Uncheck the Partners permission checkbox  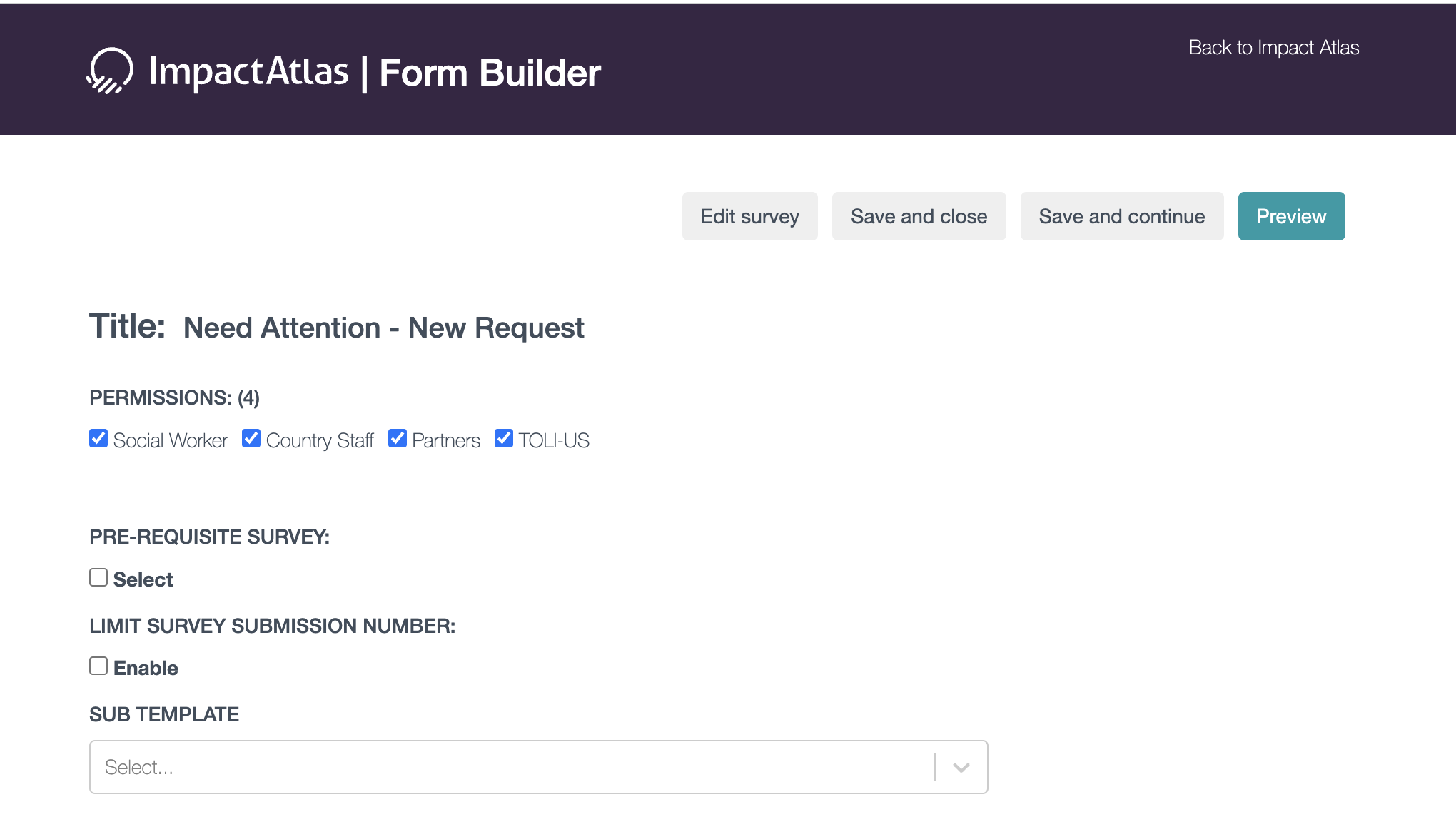pyautogui.click(x=398, y=438)
